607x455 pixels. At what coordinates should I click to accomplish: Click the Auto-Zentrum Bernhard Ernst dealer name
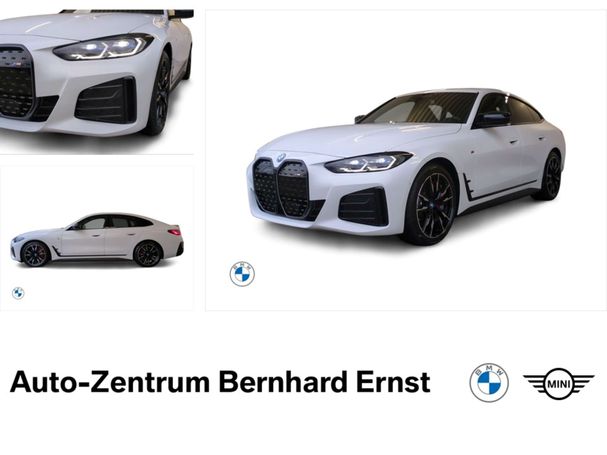coord(220,382)
